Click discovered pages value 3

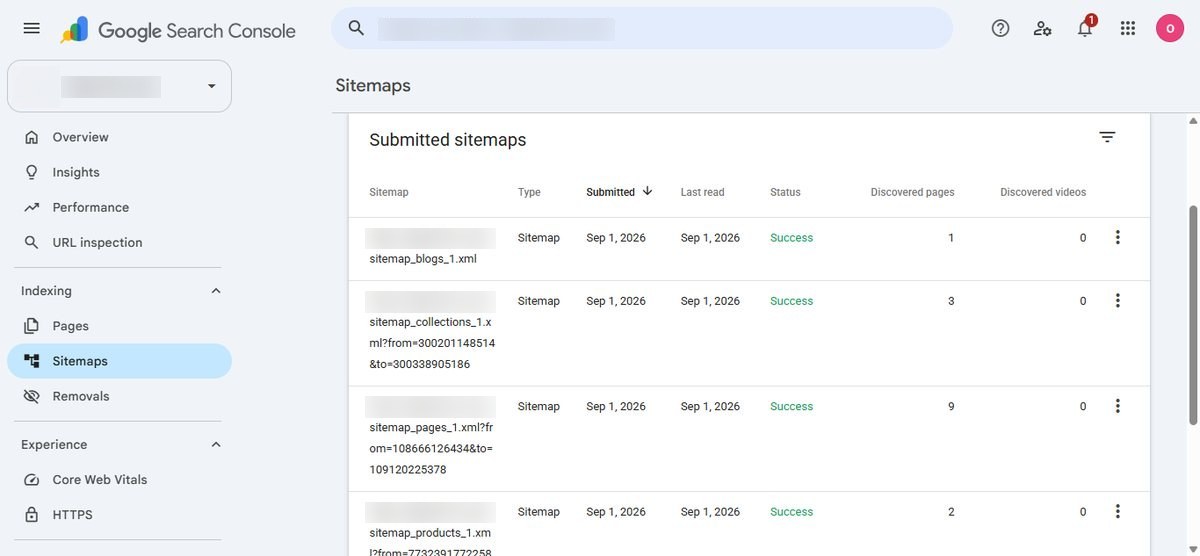click(x=951, y=301)
